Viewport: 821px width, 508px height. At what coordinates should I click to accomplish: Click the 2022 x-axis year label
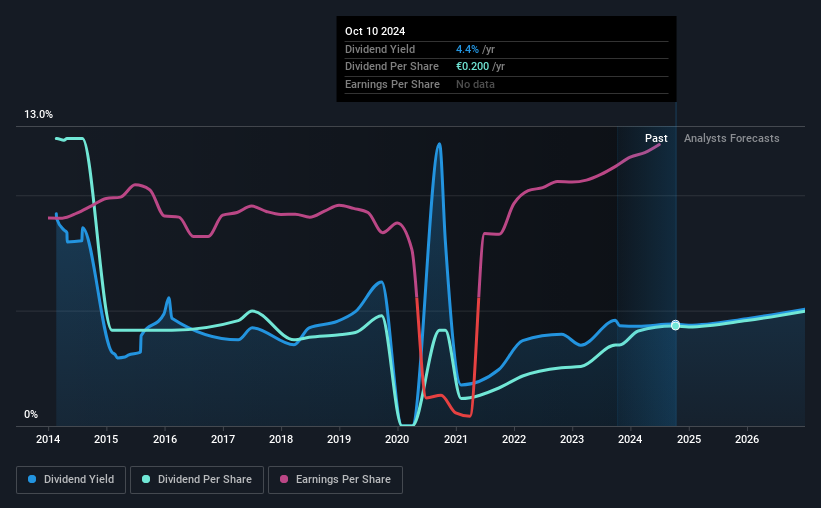pos(514,439)
